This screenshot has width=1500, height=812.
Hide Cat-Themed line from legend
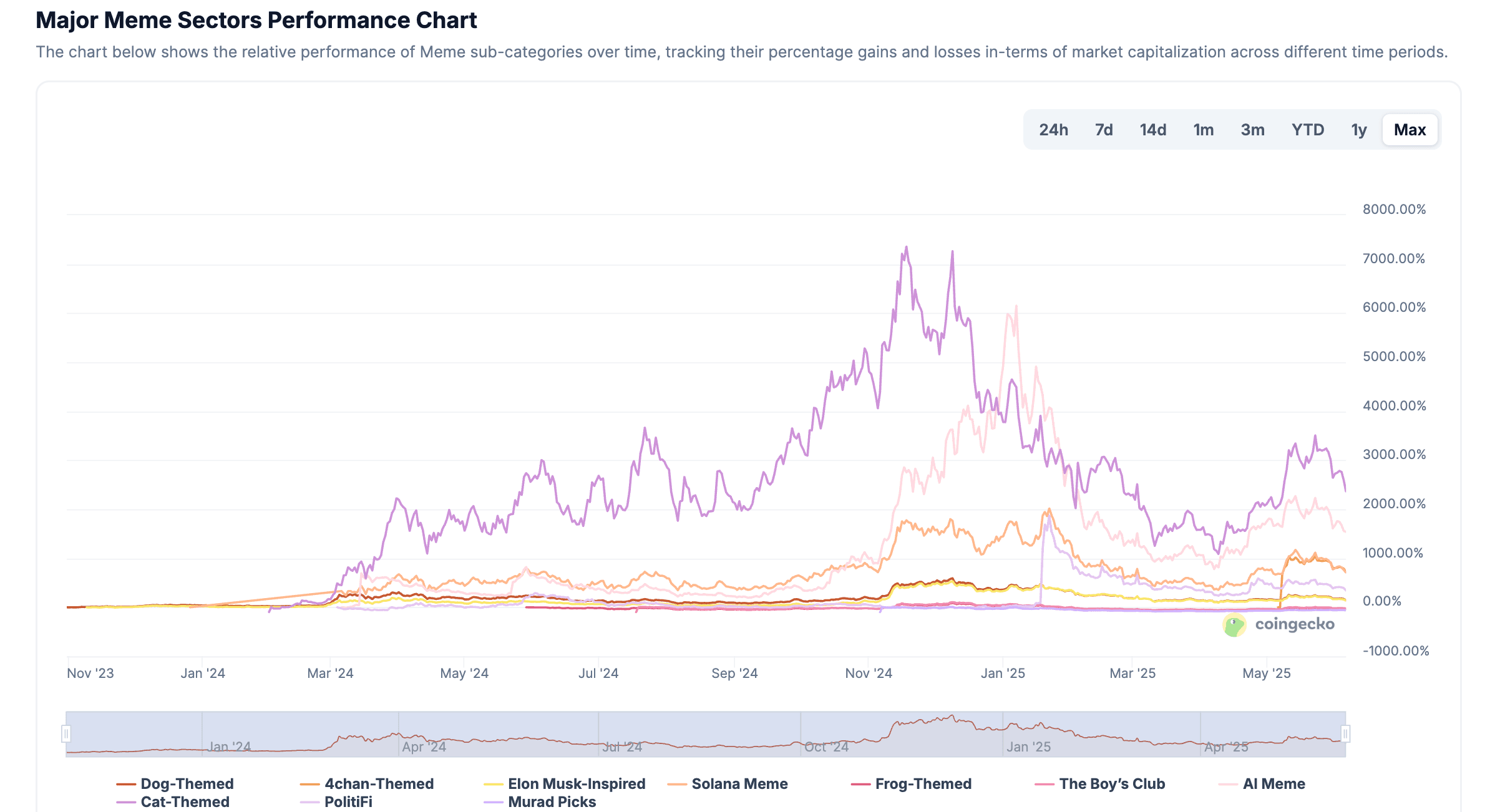(x=185, y=801)
